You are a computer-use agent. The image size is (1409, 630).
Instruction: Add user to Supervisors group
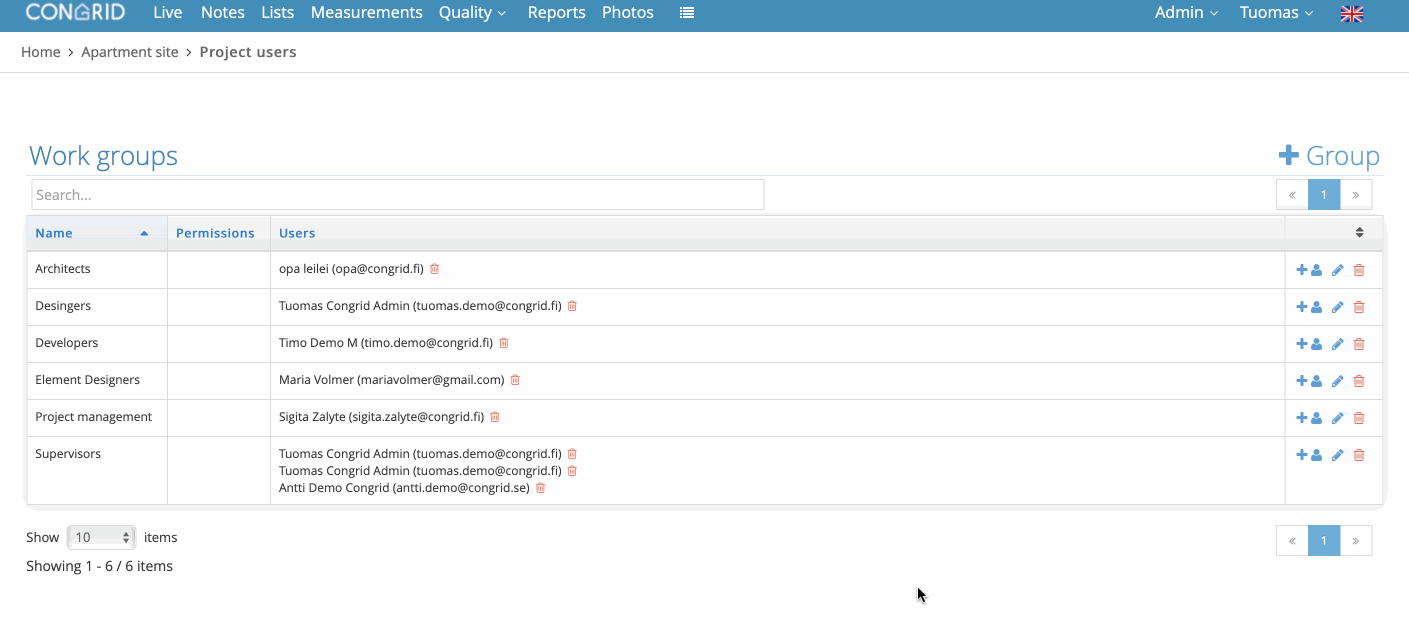point(1309,455)
